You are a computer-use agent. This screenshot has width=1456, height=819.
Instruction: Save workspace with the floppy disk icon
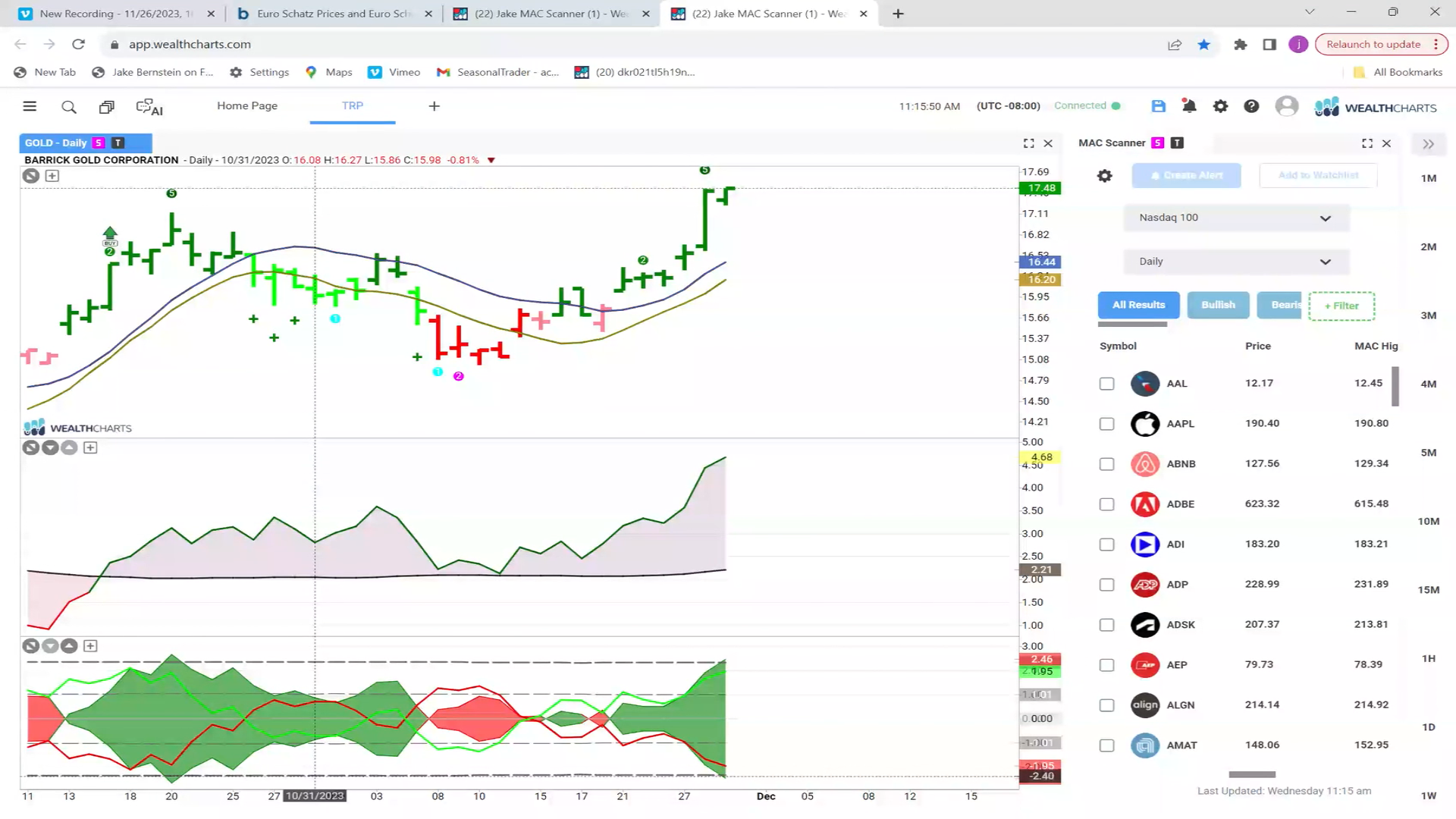point(1158,106)
